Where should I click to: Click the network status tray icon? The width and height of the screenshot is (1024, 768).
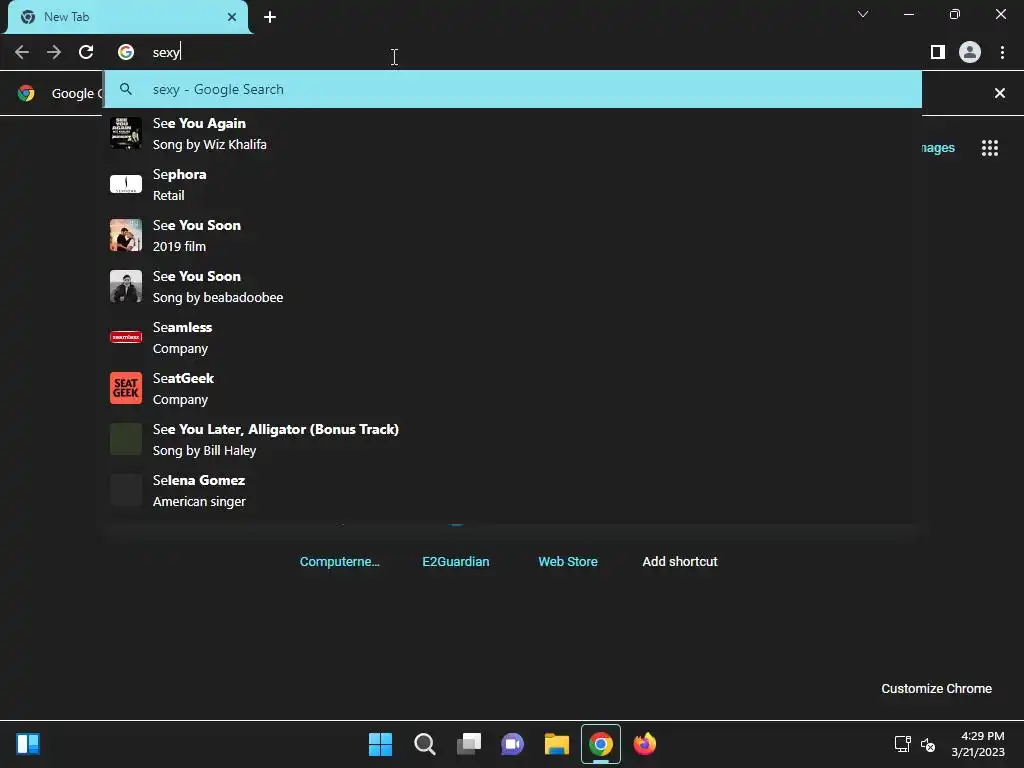903,744
